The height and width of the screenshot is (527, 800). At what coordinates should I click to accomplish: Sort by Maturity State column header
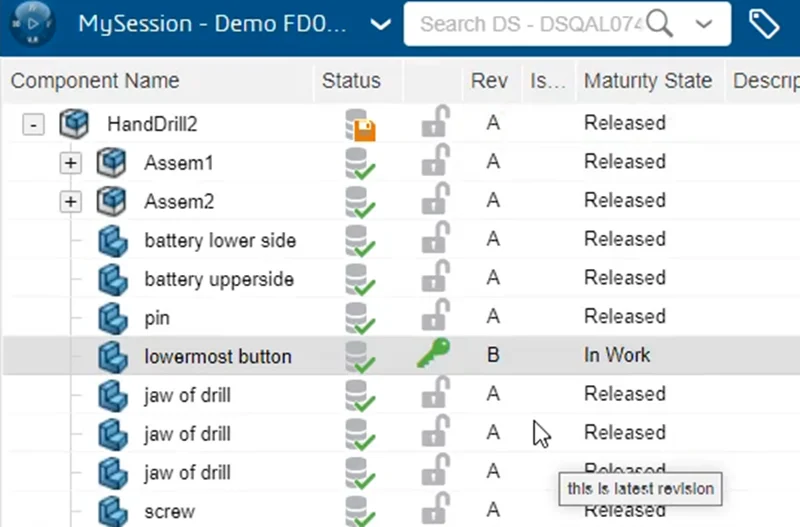coord(648,81)
